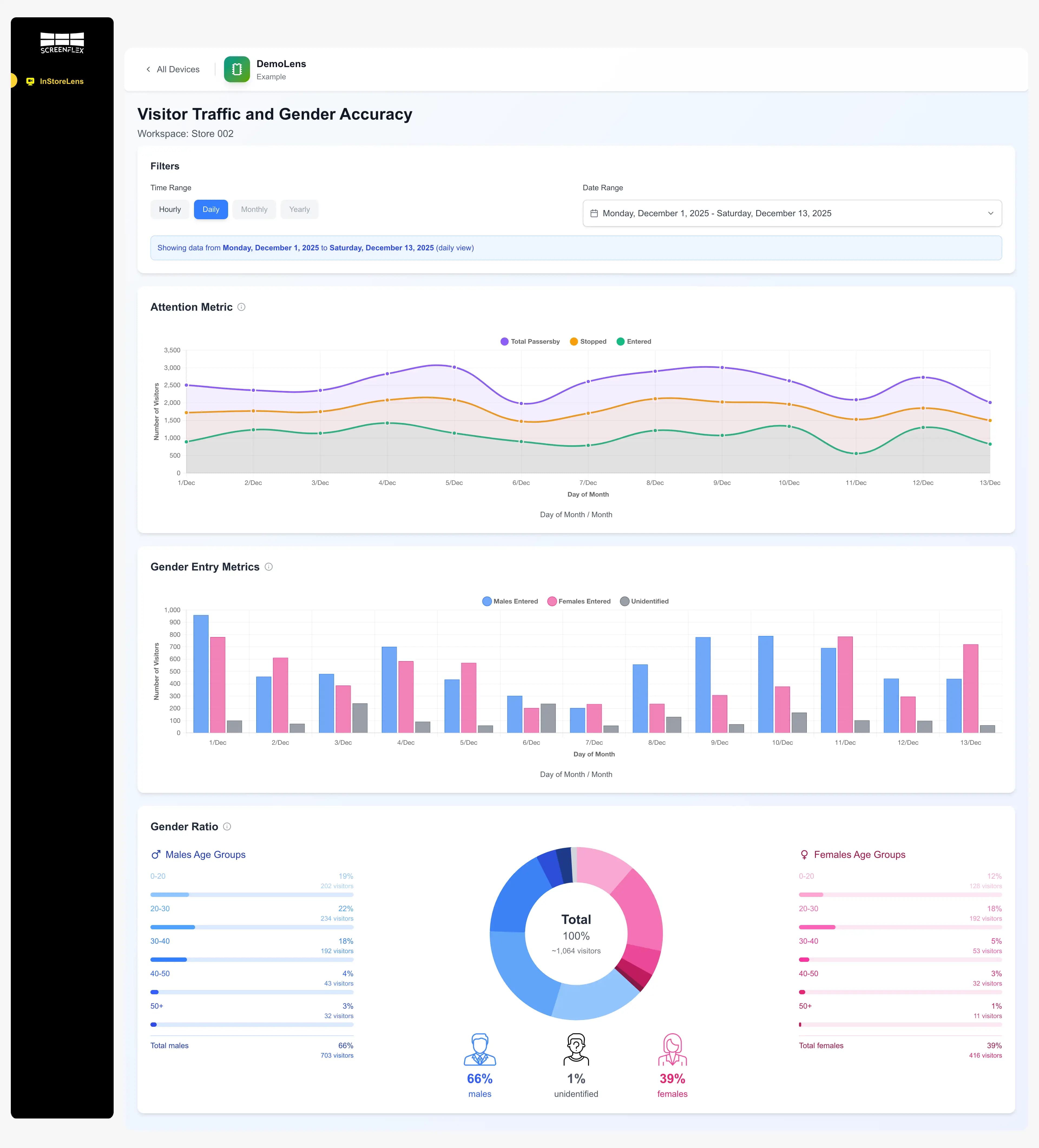Click the info icon beside Gender Entry Metrics
Image resolution: width=1039 pixels, height=1148 pixels.
pos(269,567)
